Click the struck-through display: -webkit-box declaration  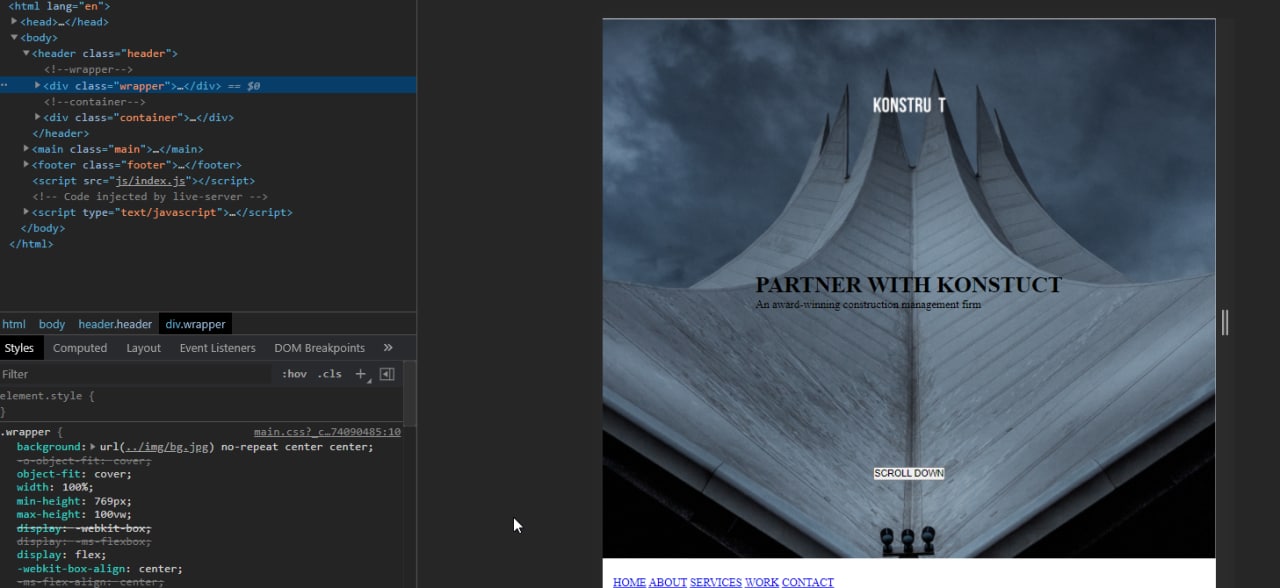click(x=84, y=528)
